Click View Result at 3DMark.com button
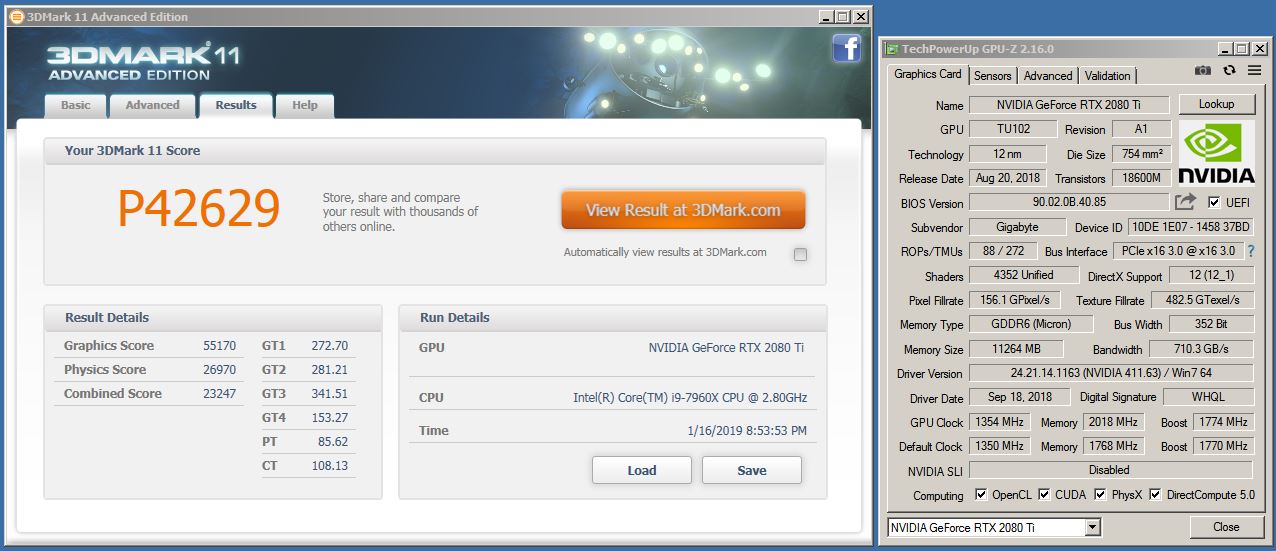 click(x=683, y=210)
